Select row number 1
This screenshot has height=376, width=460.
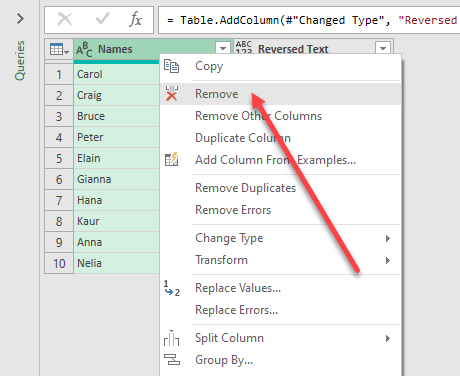[x=59, y=74]
